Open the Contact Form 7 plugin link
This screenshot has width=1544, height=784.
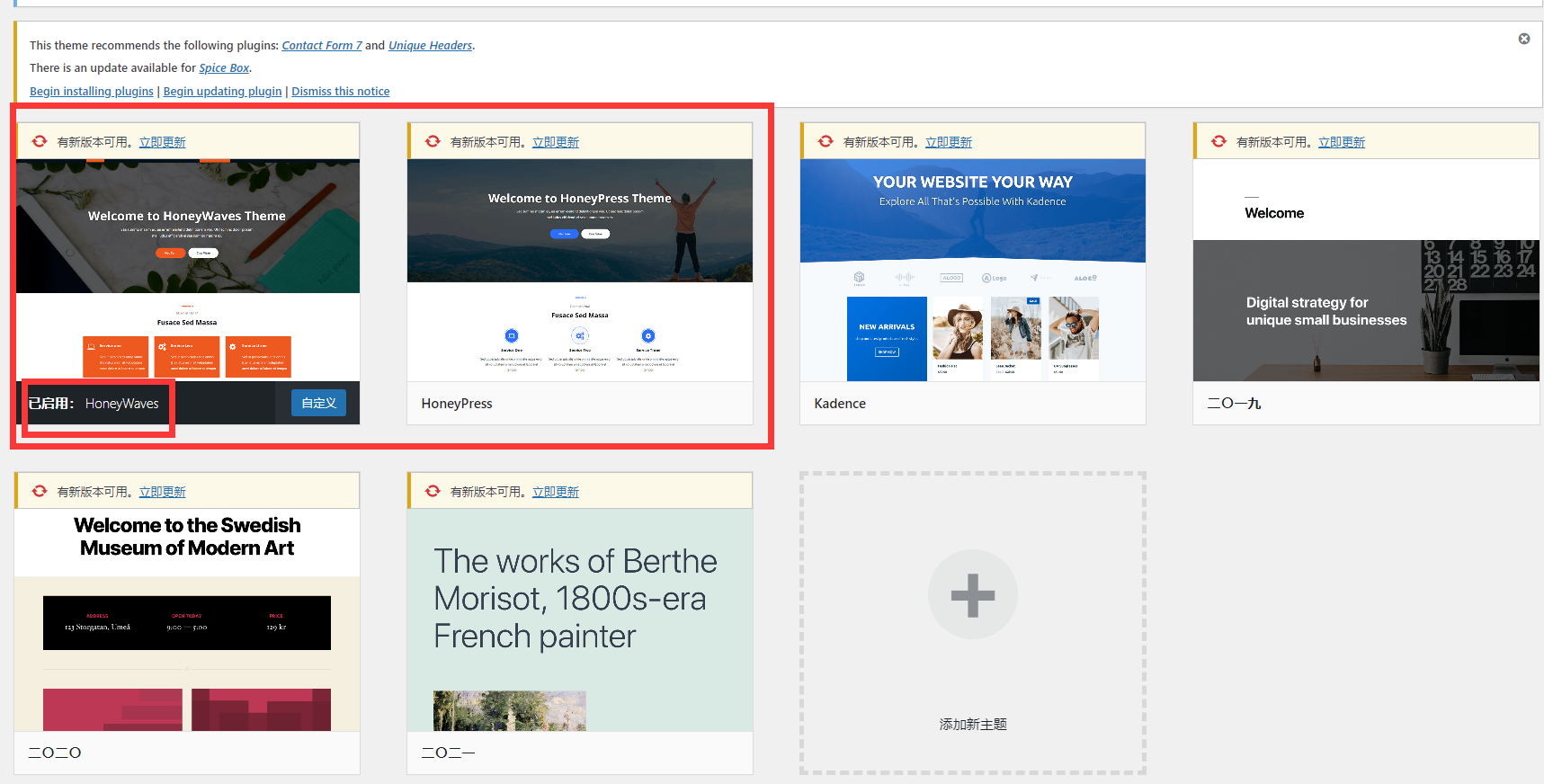(x=322, y=45)
